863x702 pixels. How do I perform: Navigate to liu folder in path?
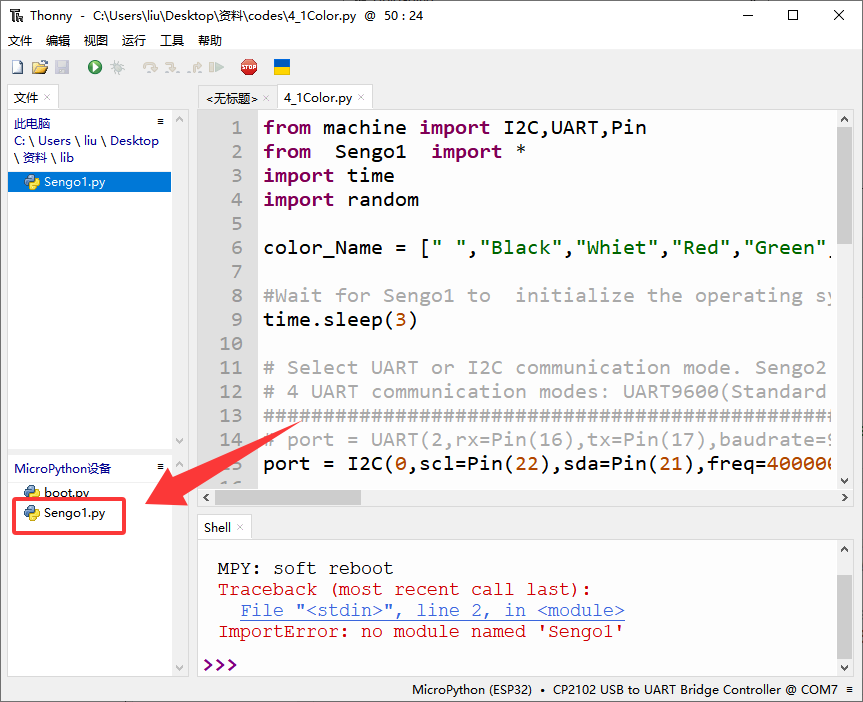tap(90, 141)
